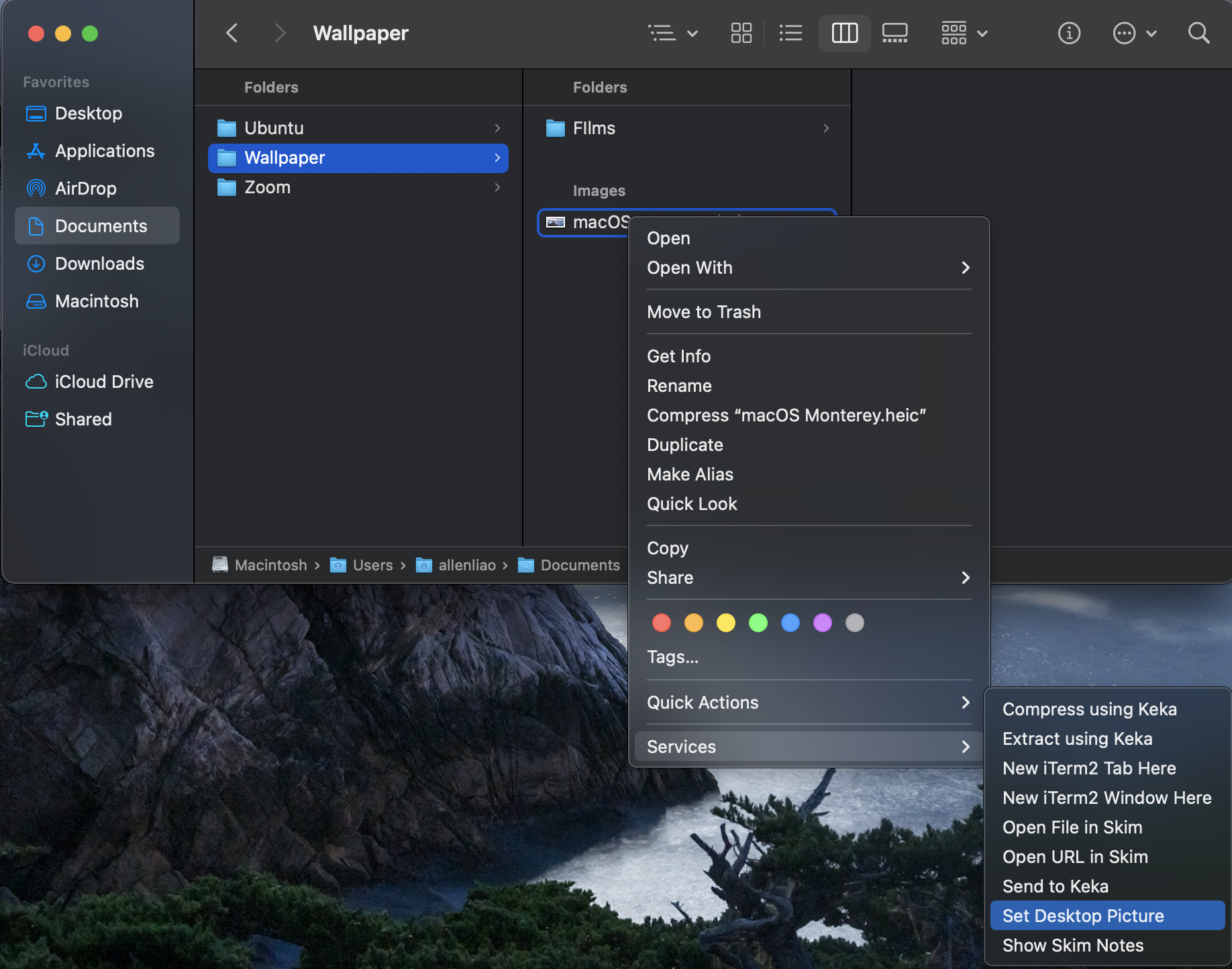Image resolution: width=1232 pixels, height=969 pixels.
Task: Click the more actions ellipsis icon
Action: (x=1123, y=33)
